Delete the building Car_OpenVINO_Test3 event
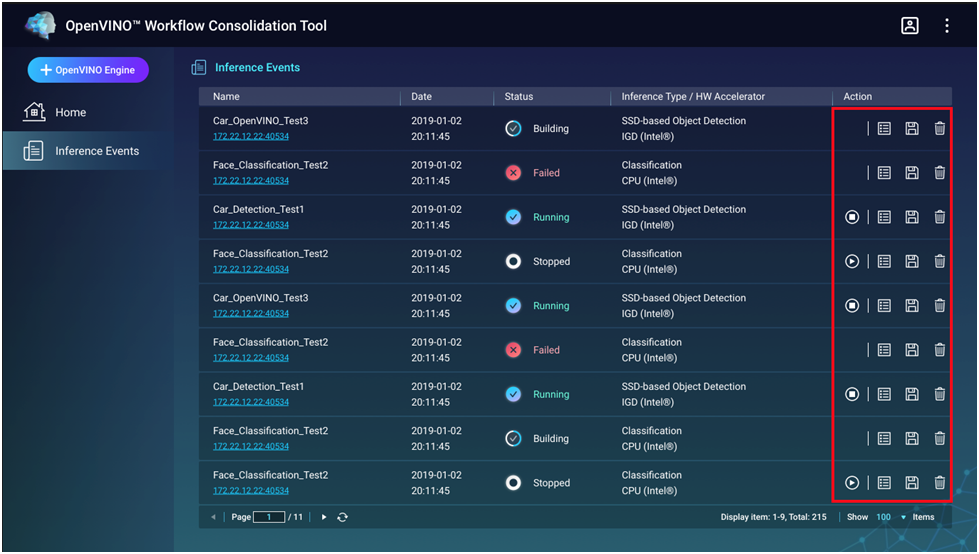Image resolution: width=979 pixels, height=554 pixels. 939,128
